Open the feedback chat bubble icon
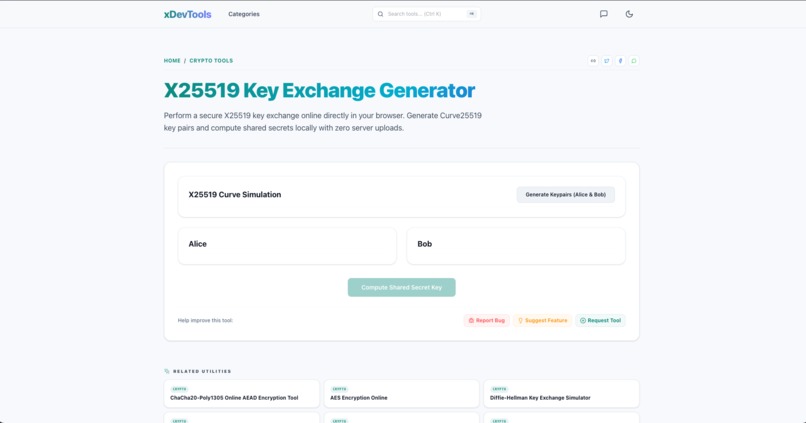This screenshot has height=423, width=806. [603, 14]
